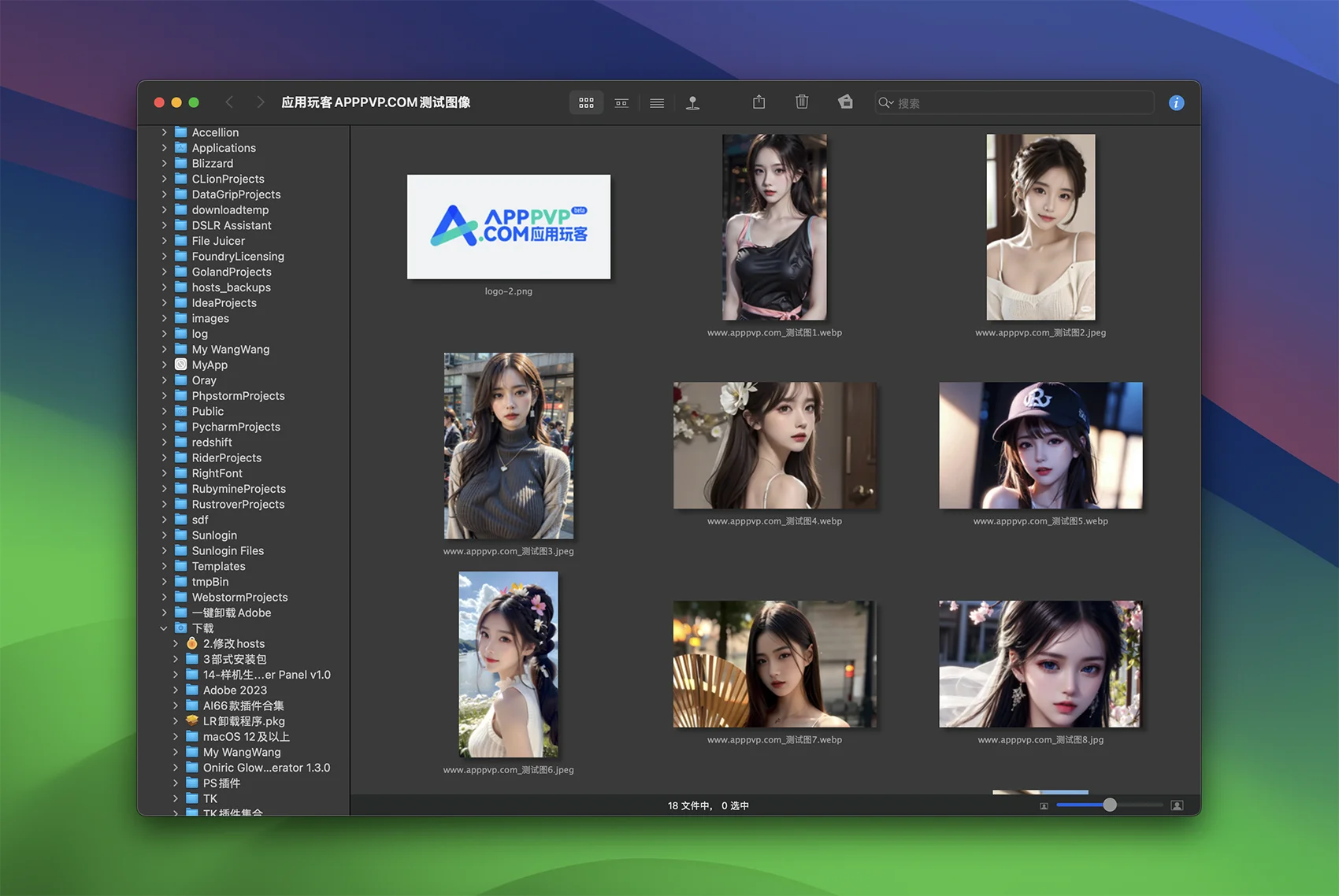Click the tag label icon in toolbar
This screenshot has height=896, width=1339.
pyautogui.click(x=845, y=102)
